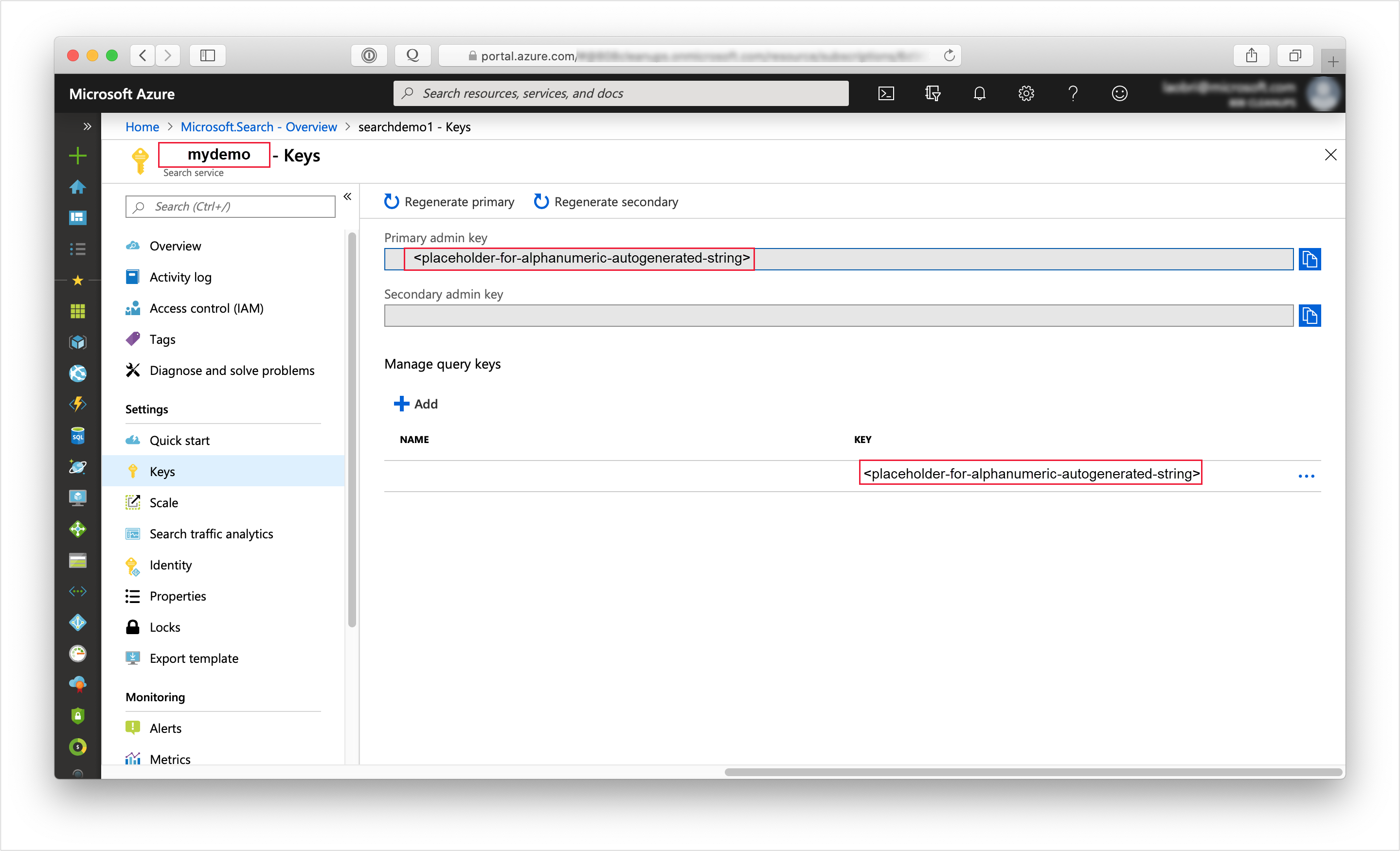This screenshot has height=851, width=1400.
Task: Click Regenerate secondary key button
Action: [x=605, y=202]
